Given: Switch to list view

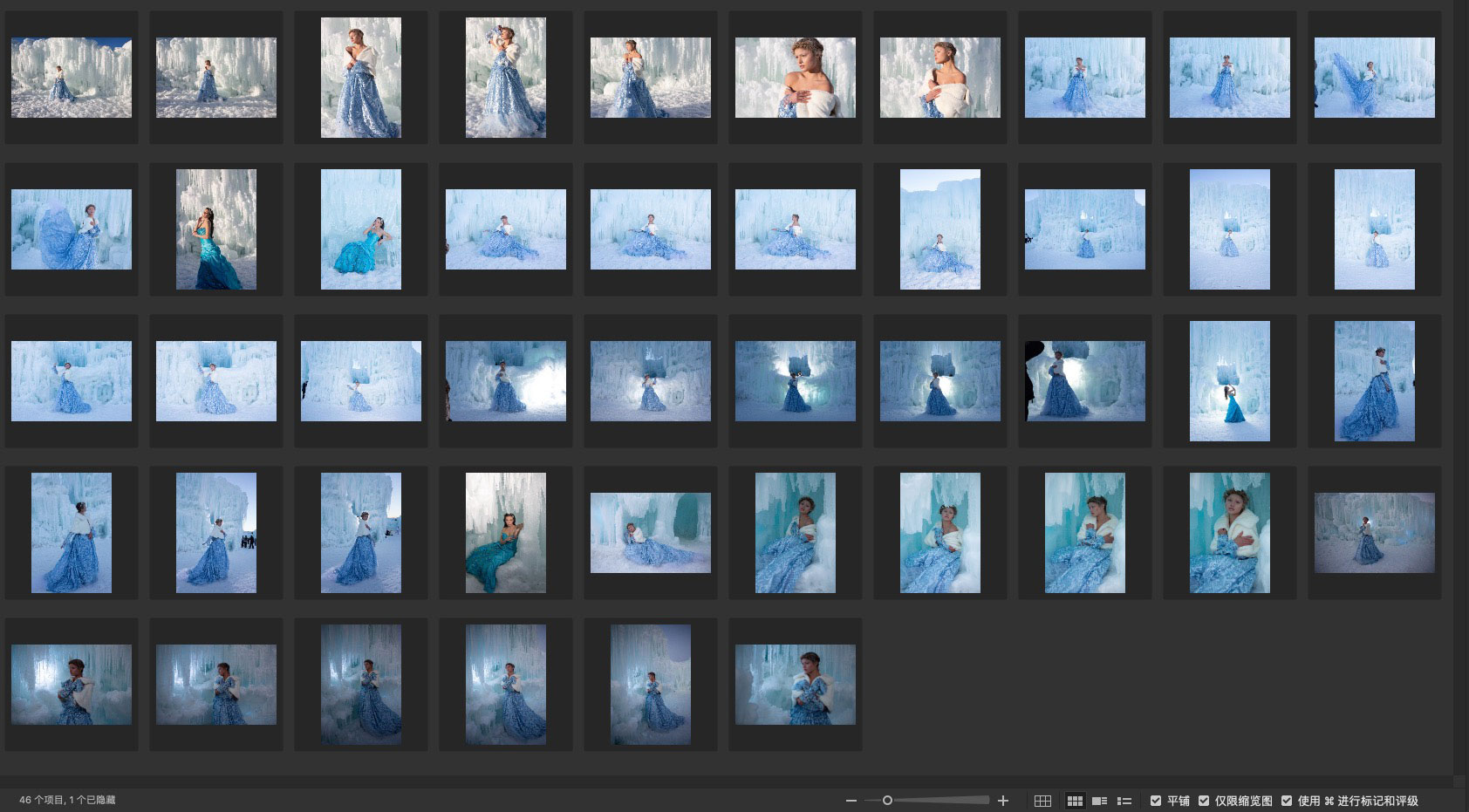Looking at the screenshot, I should tap(1124, 801).
